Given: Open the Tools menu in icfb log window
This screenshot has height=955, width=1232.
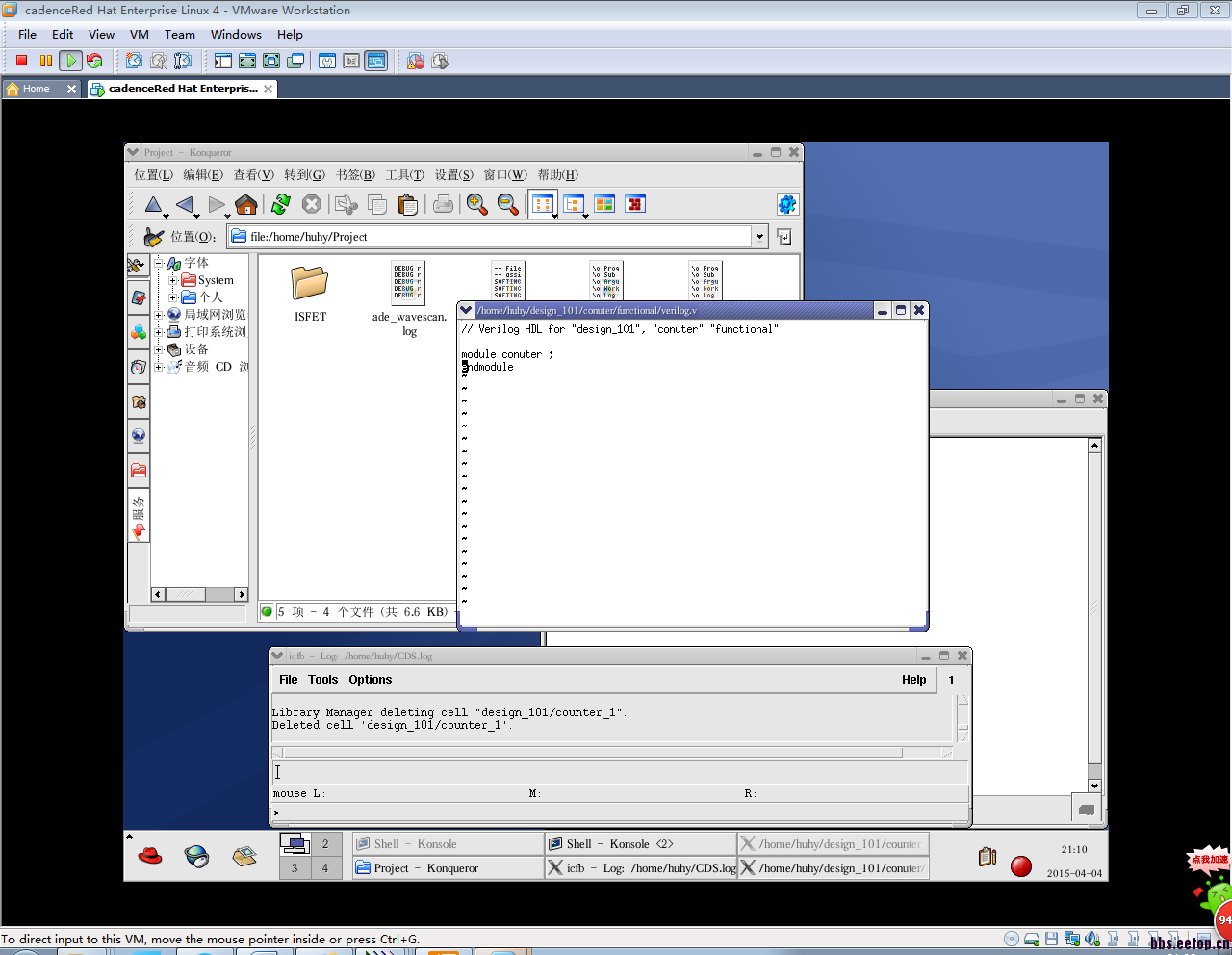Looking at the screenshot, I should tap(322, 680).
